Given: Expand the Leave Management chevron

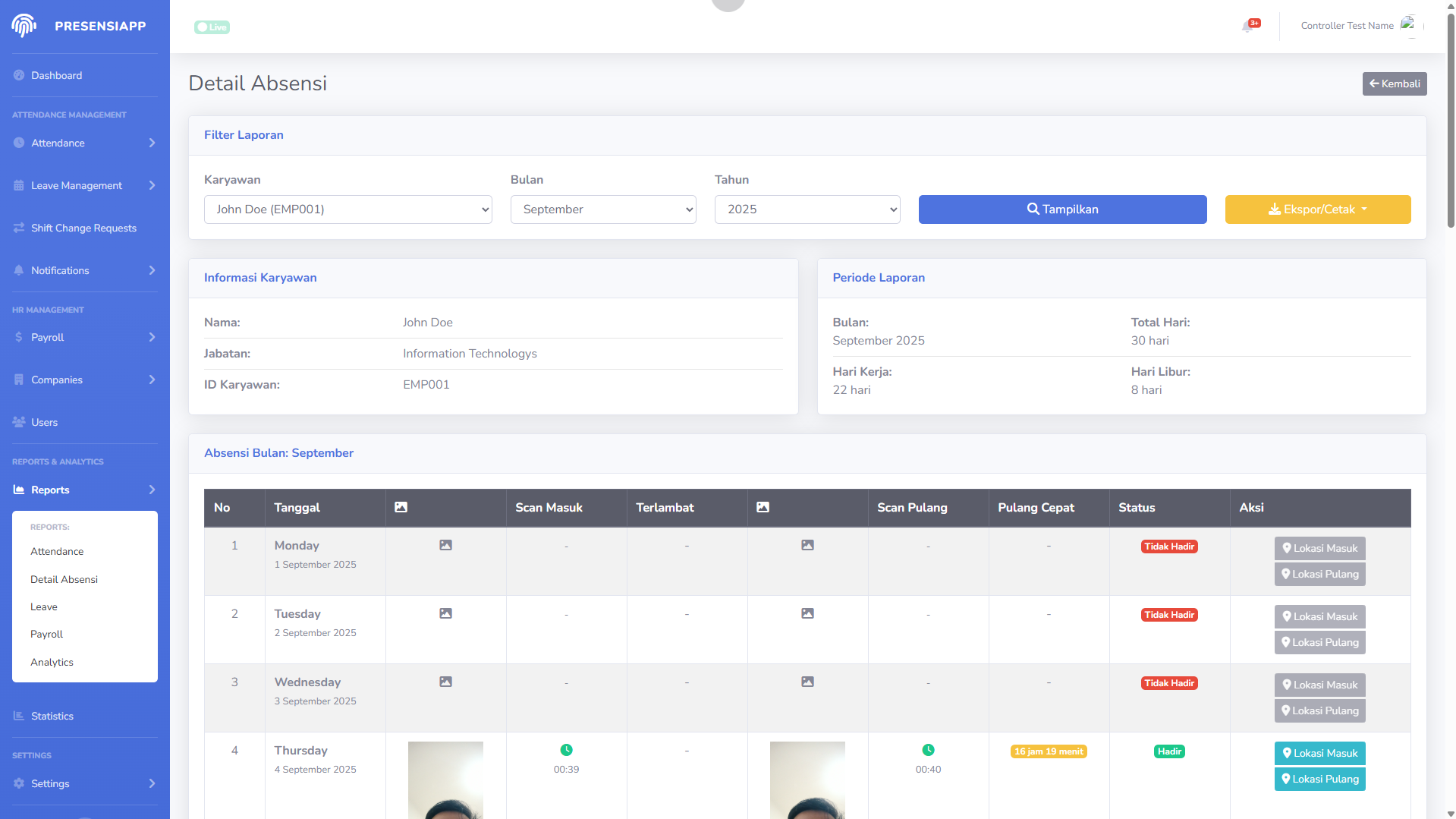Looking at the screenshot, I should point(153,185).
